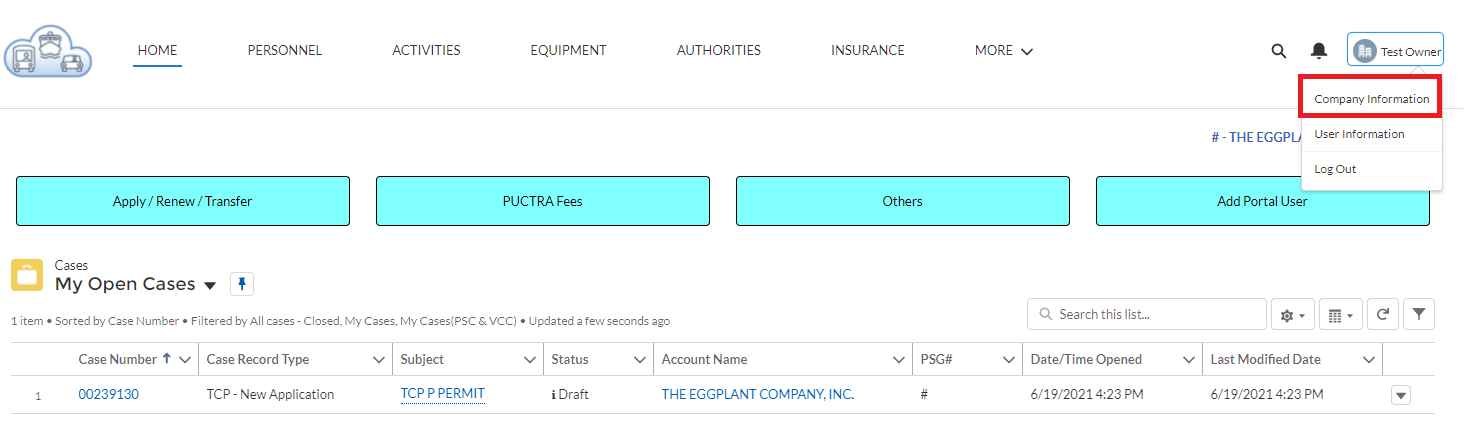Viewport: 1471px width, 424px height.
Task: Go to the PERSONNEL tab
Action: [285, 50]
